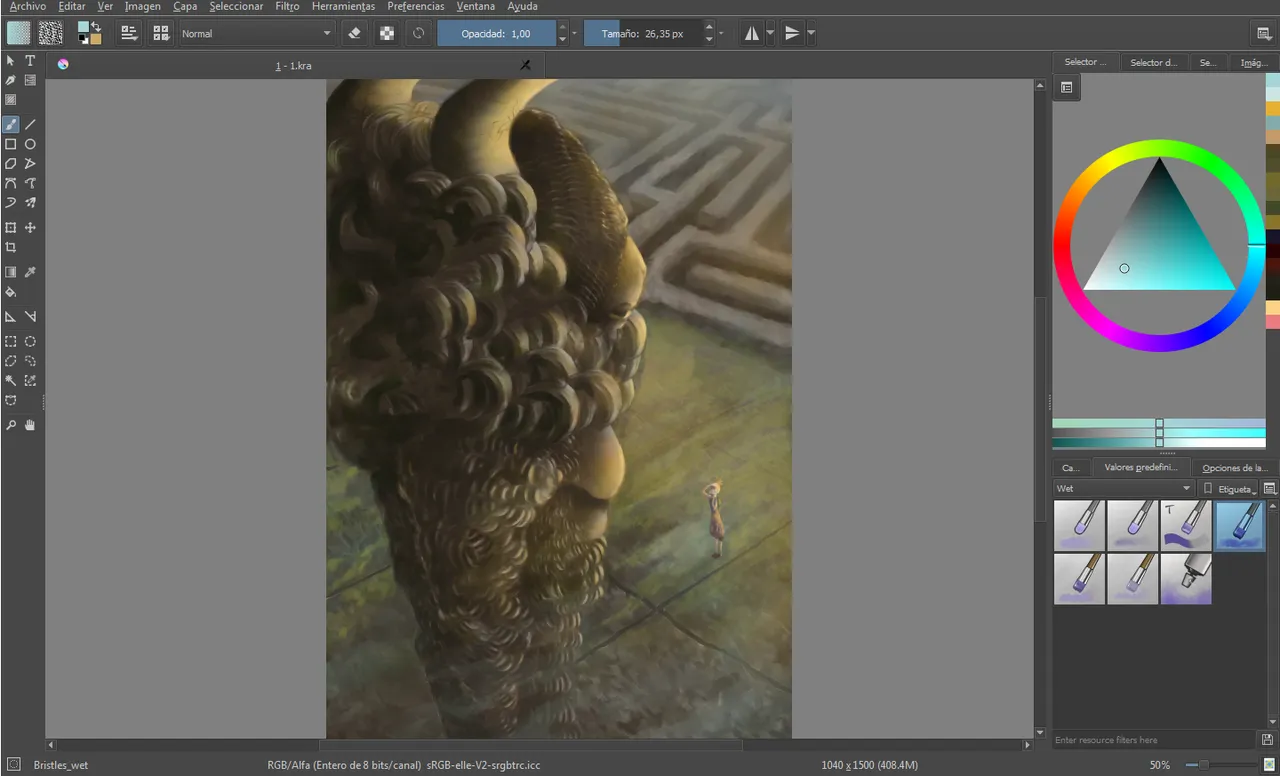The image size is (1280, 776).
Task: Open the Wet brush tag dropdown
Action: [x=1124, y=488]
